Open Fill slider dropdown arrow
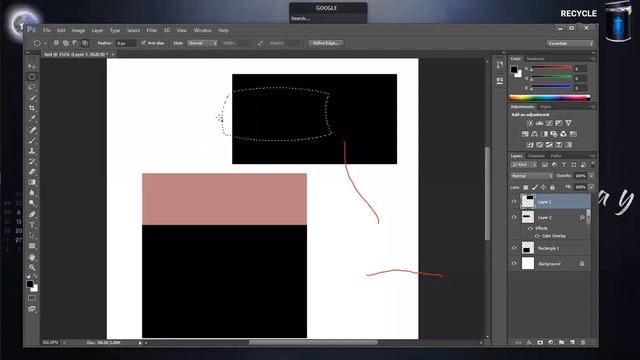The width and height of the screenshot is (640, 360). pyautogui.click(x=591, y=187)
